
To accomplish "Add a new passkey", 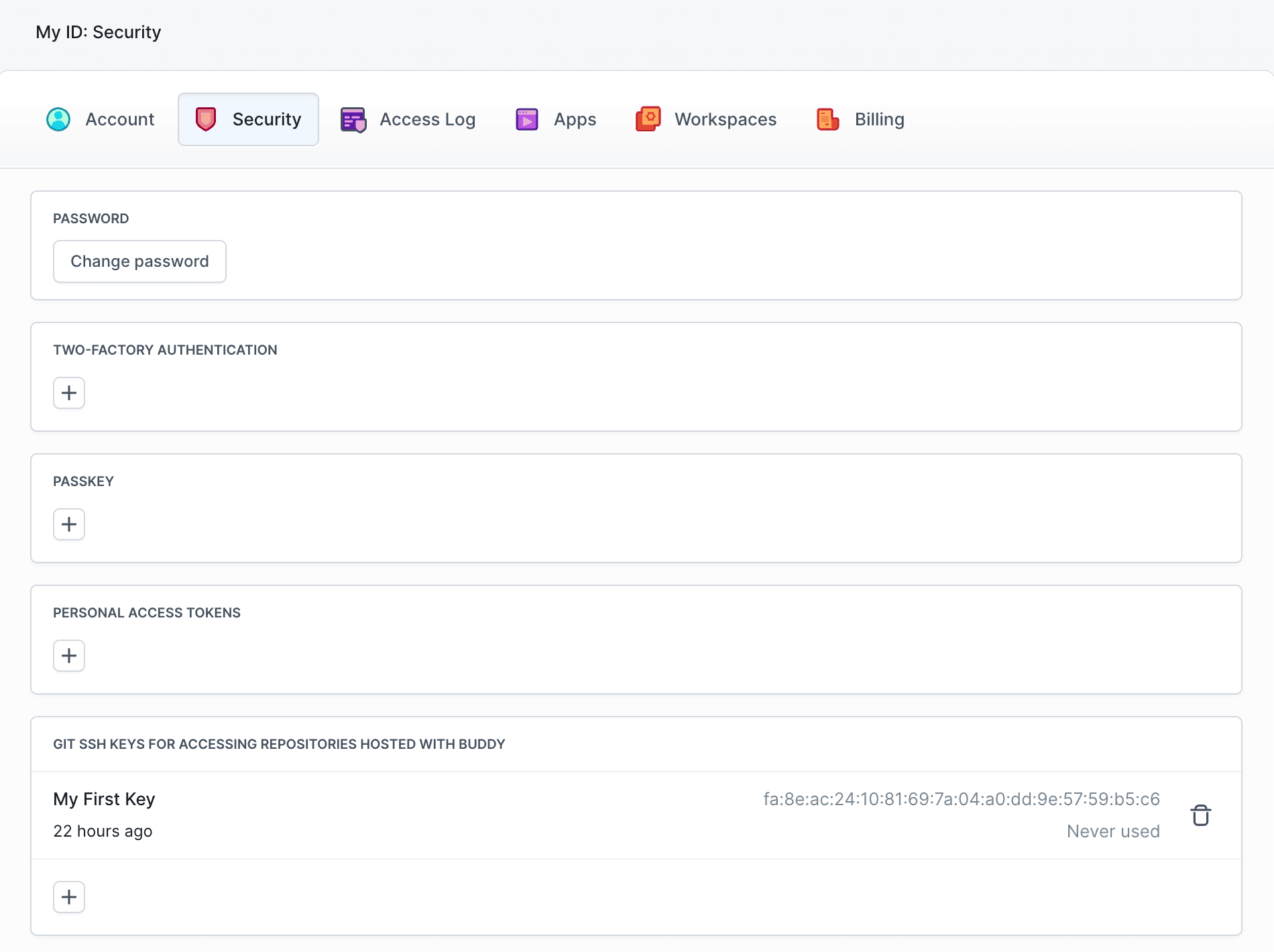I will click(x=69, y=524).
